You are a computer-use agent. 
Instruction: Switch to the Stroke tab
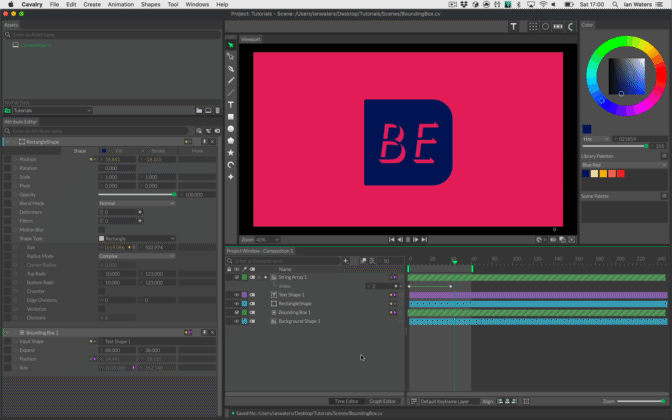[158, 150]
